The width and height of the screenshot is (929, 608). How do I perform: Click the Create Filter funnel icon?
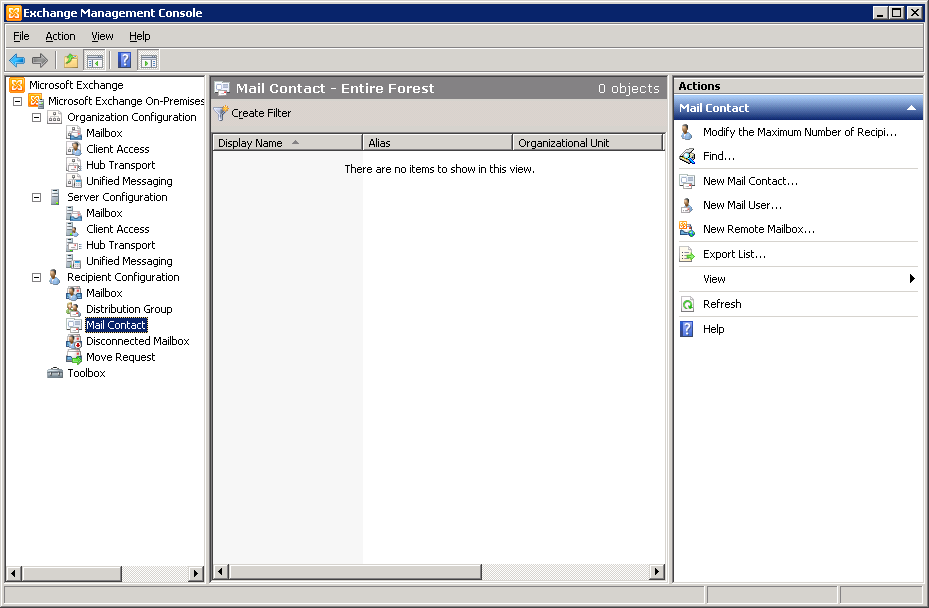tap(221, 113)
